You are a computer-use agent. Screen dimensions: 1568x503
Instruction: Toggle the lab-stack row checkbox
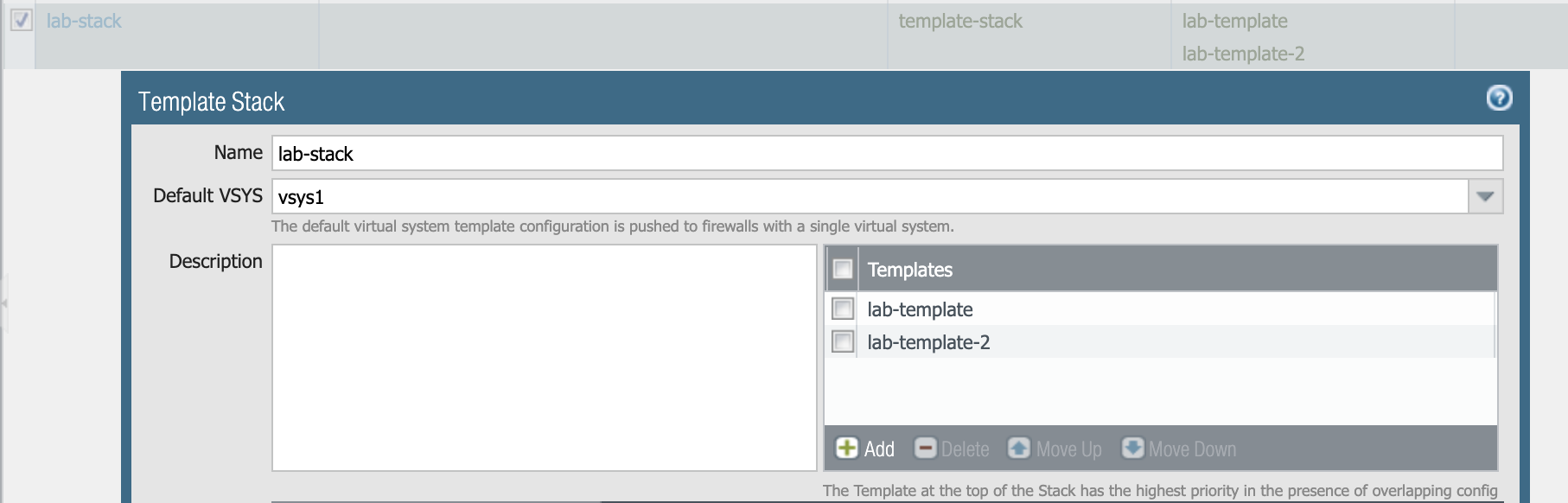[22, 20]
